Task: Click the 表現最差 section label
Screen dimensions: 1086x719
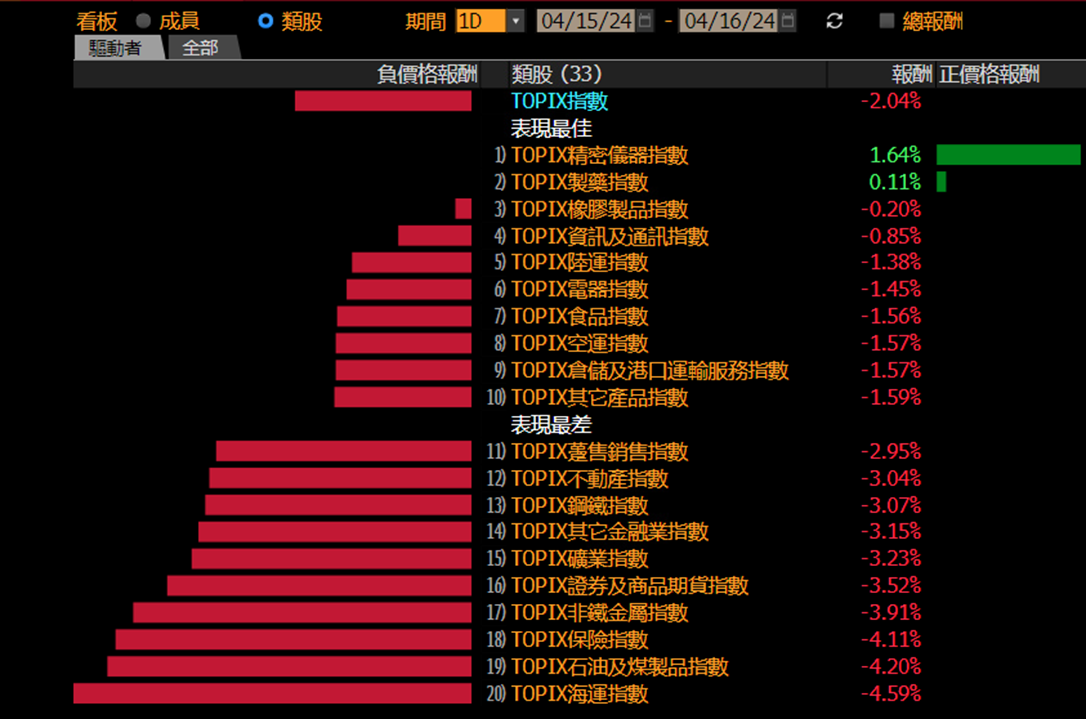Action: click(x=551, y=425)
